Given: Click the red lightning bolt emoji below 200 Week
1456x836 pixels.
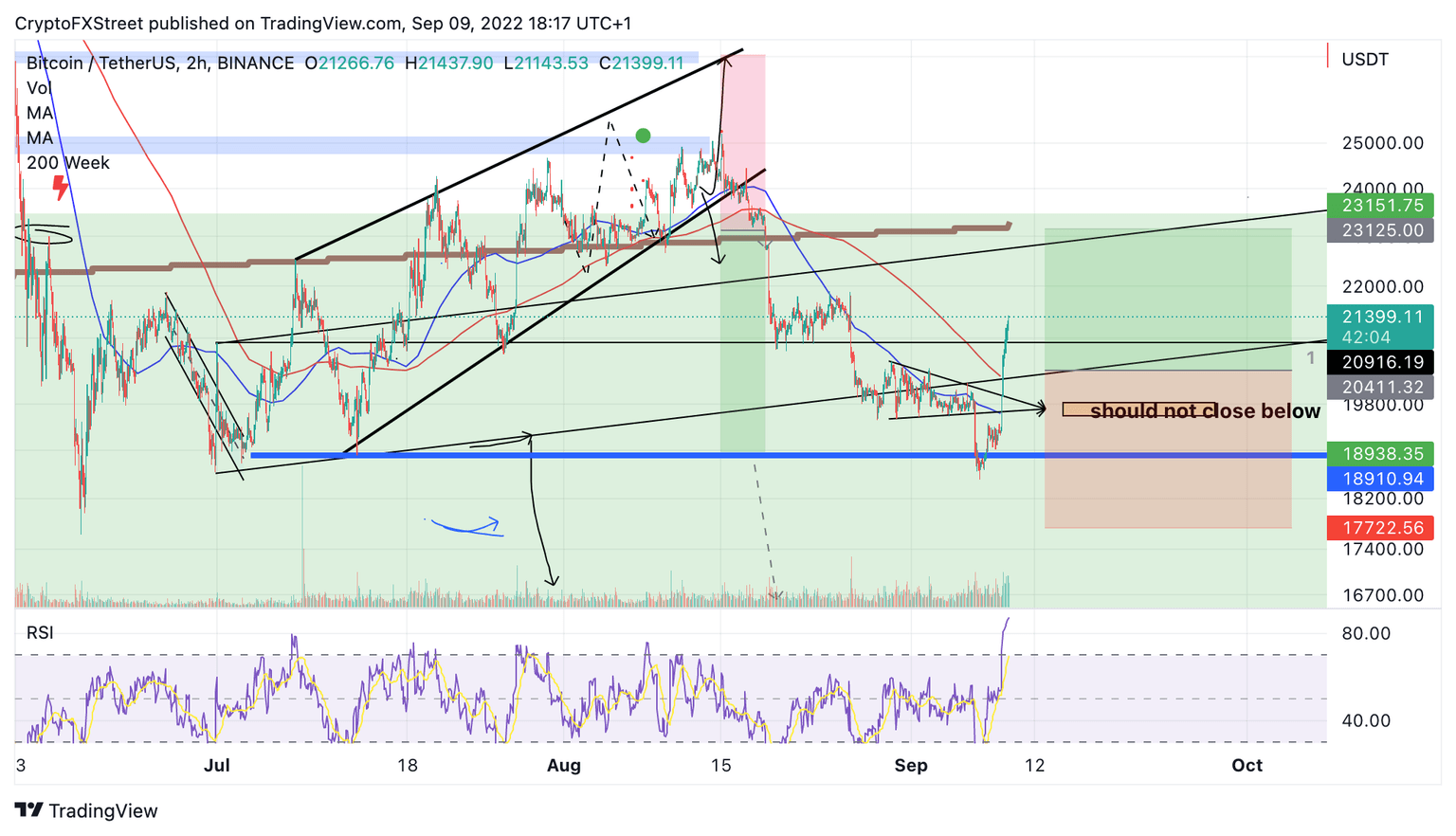Looking at the screenshot, I should click(x=59, y=188).
